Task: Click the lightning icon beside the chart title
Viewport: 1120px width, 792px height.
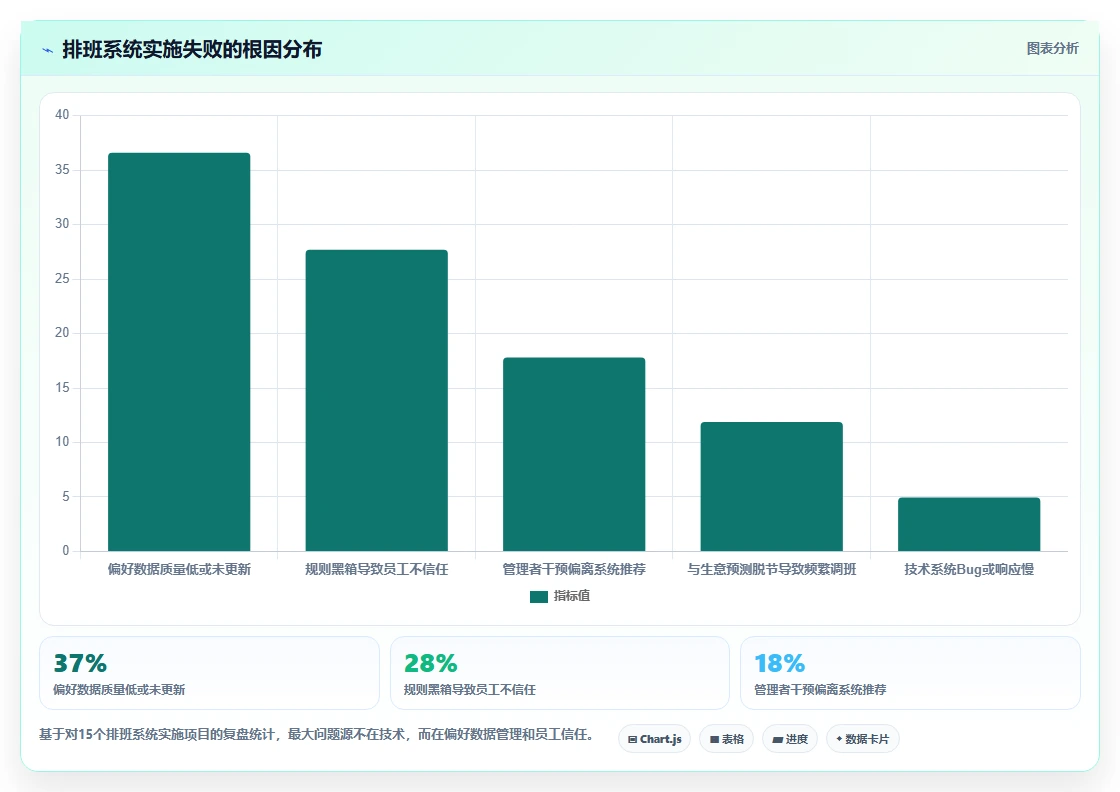Action: [48, 50]
